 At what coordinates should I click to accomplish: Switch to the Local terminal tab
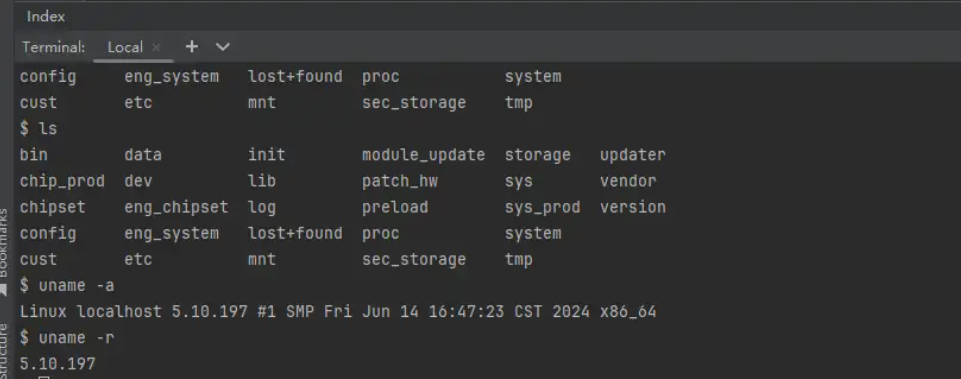[x=125, y=47]
